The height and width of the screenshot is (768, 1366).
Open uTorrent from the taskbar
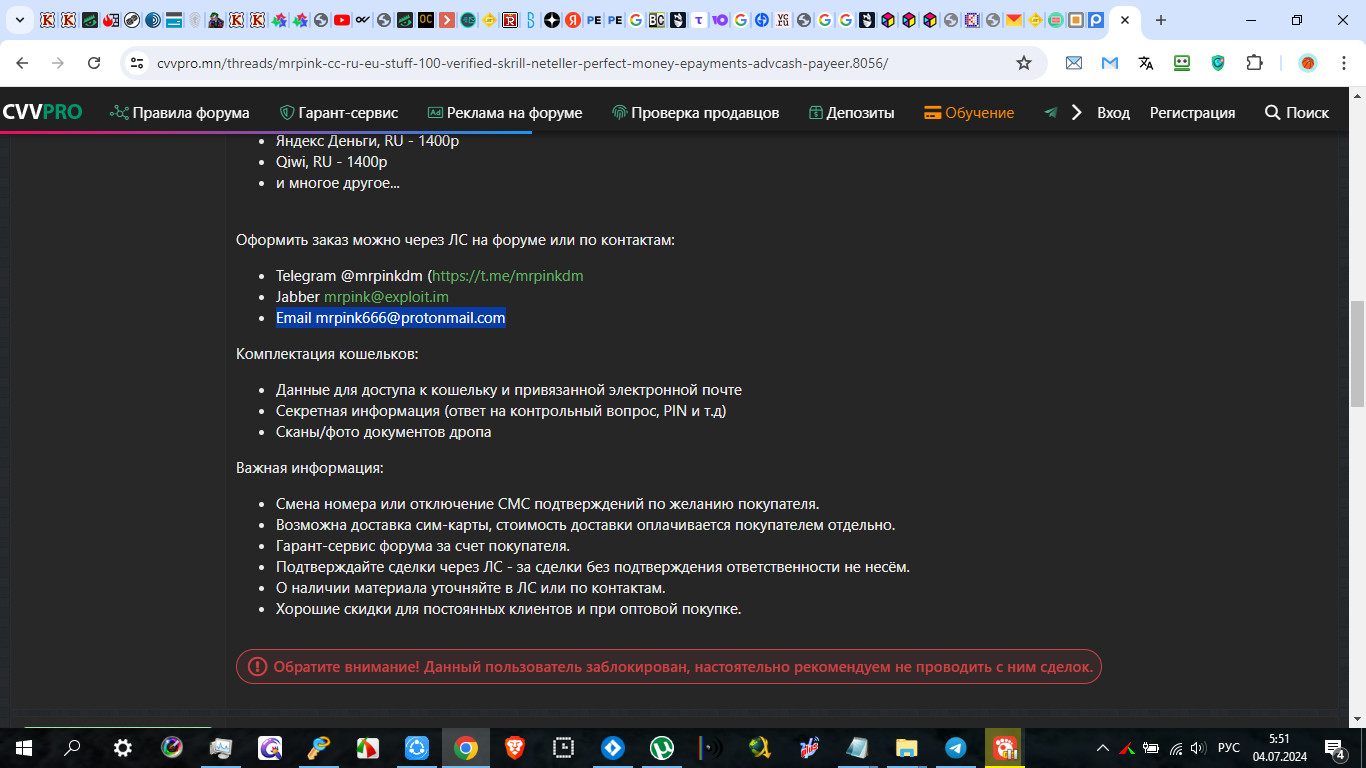pos(661,748)
